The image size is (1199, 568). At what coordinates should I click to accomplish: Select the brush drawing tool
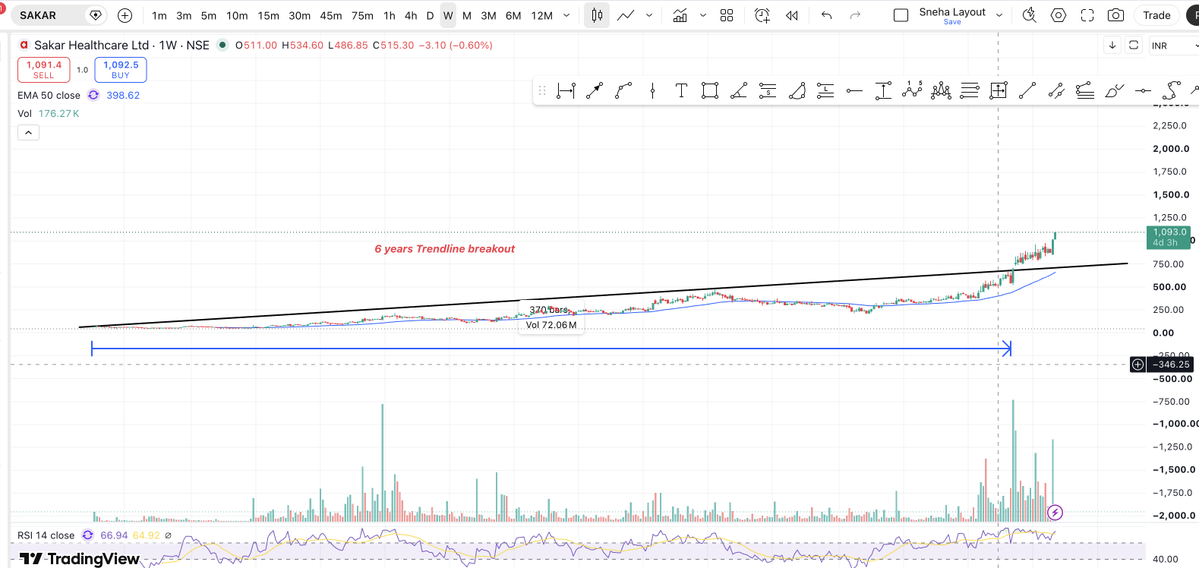pos(1114,91)
